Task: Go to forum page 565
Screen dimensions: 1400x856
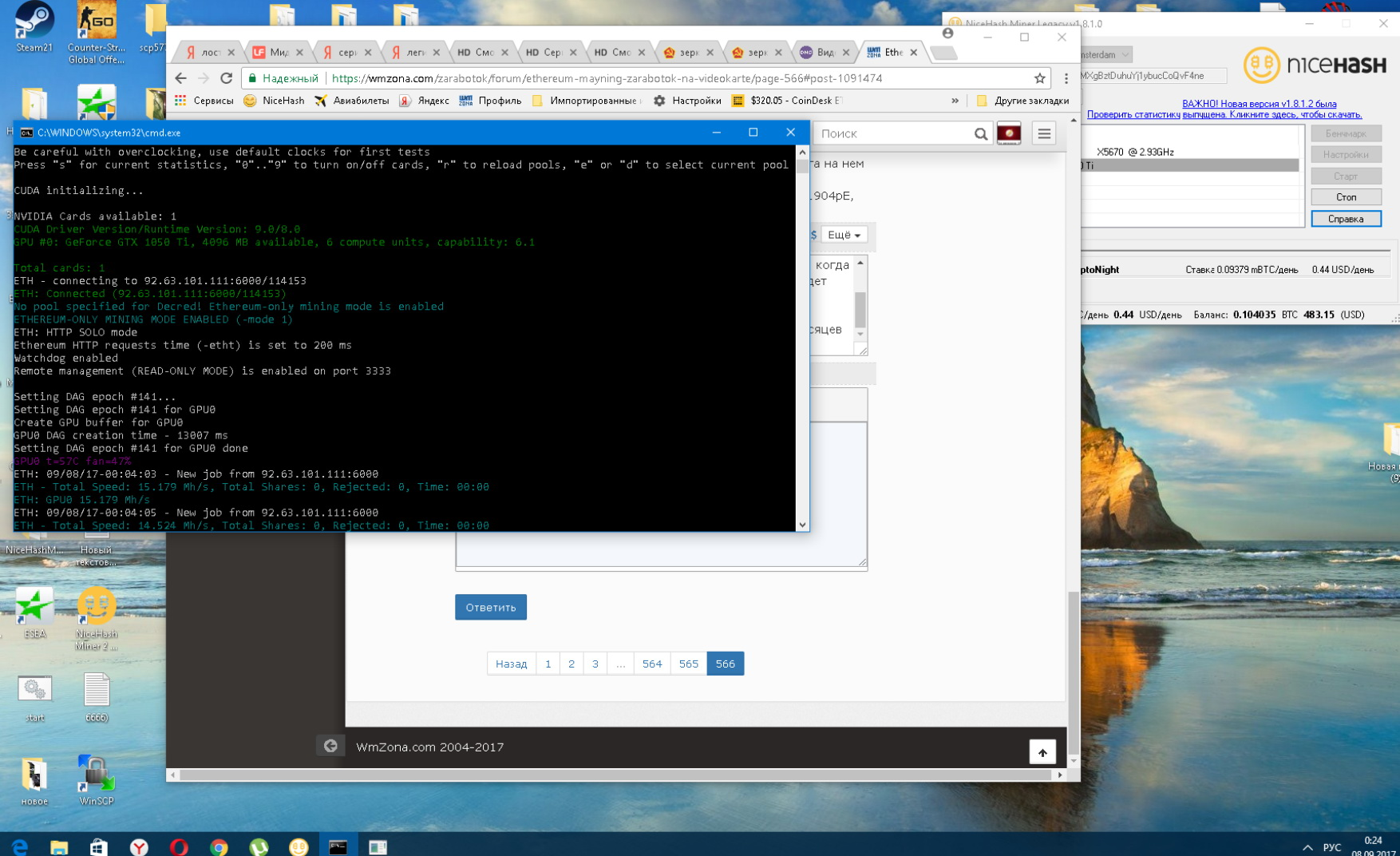Action: point(688,664)
